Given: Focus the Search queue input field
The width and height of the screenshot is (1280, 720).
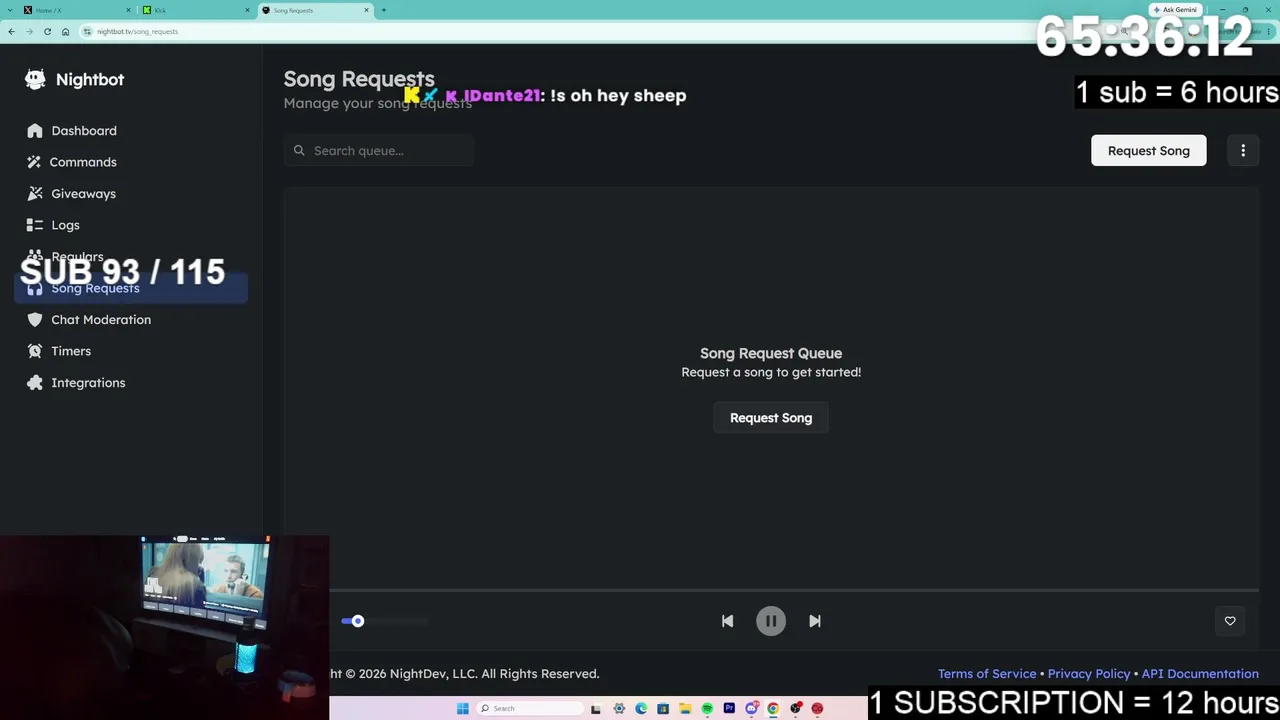Looking at the screenshot, I should click(378, 151).
